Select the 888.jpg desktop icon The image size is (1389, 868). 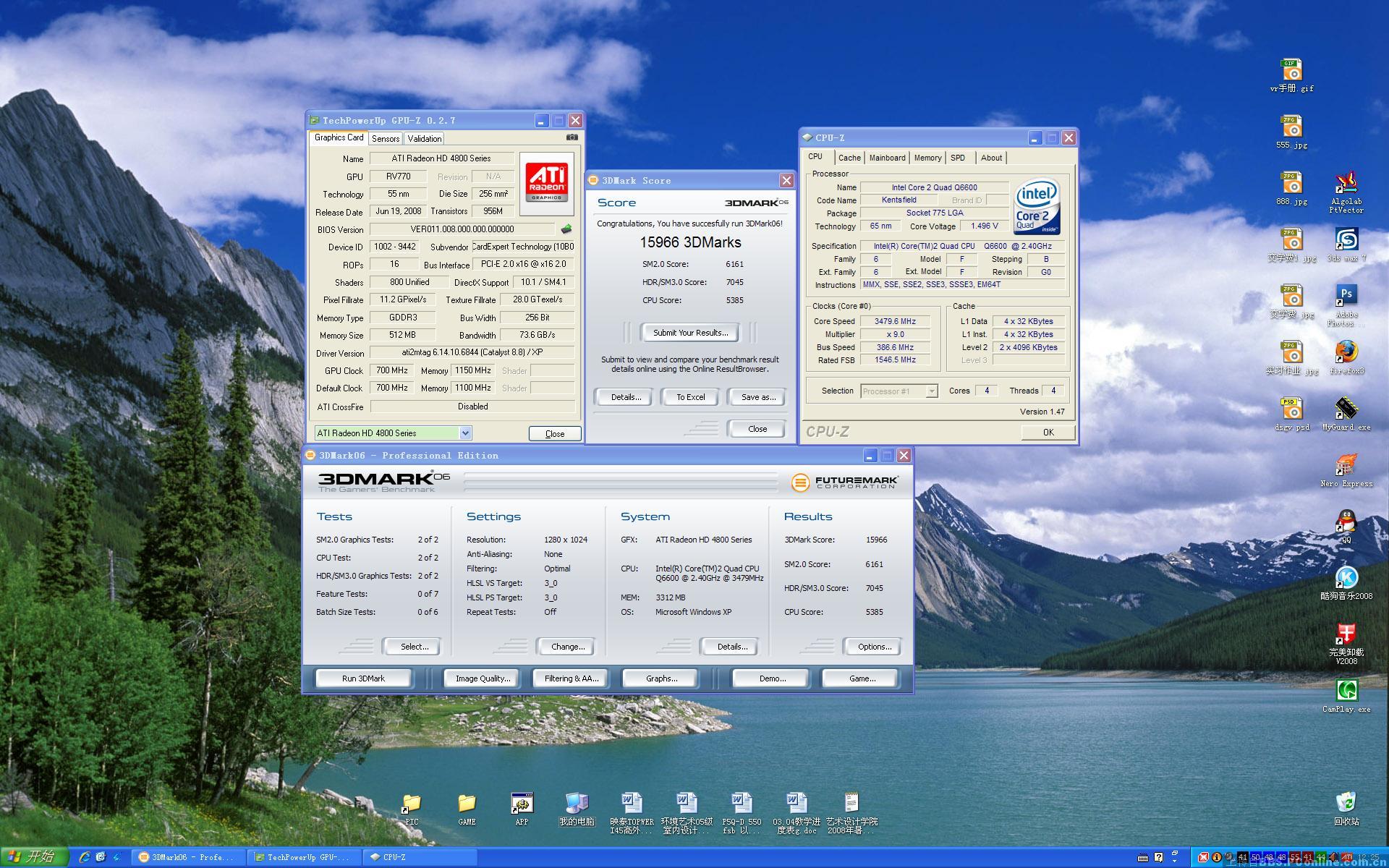pos(1291,189)
